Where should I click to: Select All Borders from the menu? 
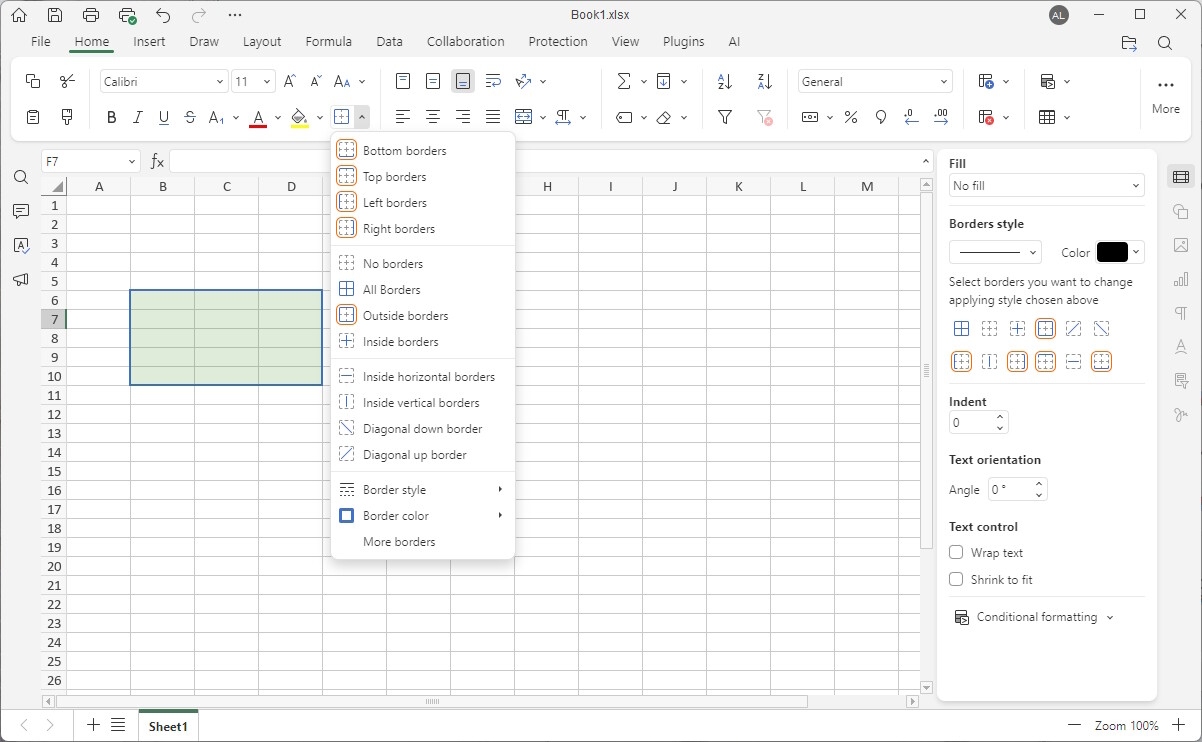(391, 290)
